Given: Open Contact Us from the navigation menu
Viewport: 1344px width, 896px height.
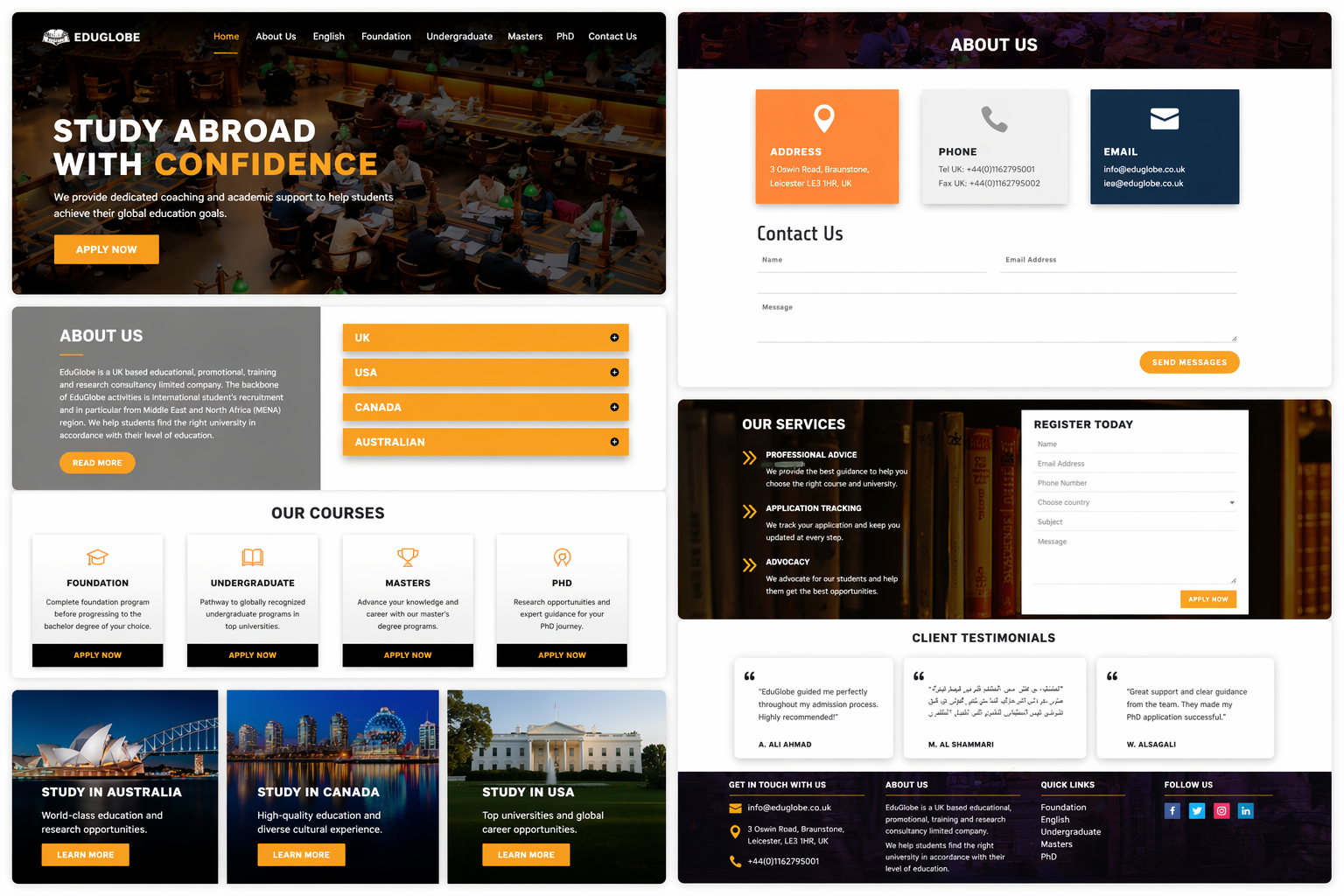Looking at the screenshot, I should (x=612, y=36).
